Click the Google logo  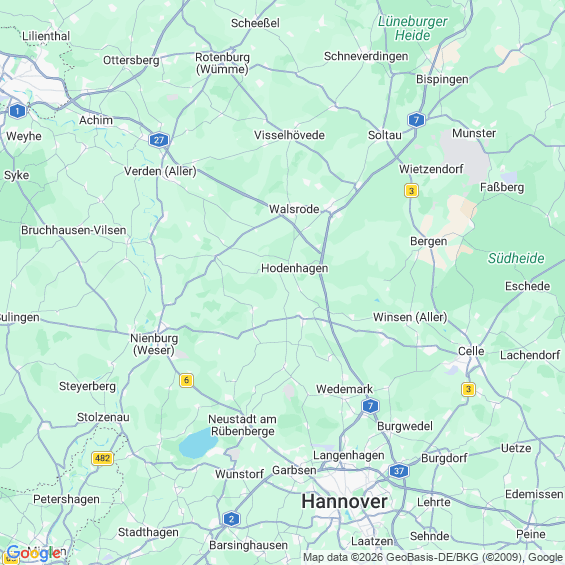(34, 553)
